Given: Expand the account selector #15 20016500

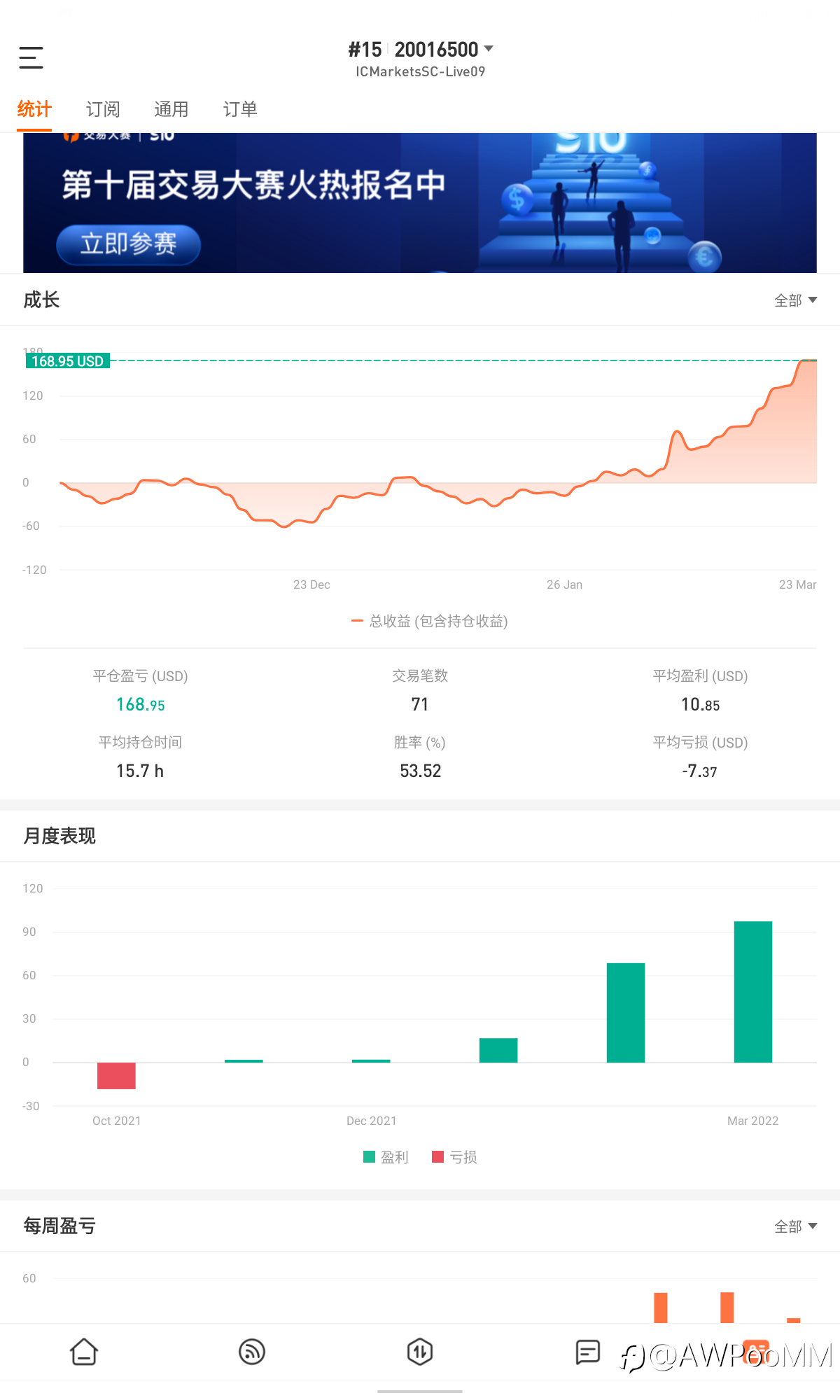Looking at the screenshot, I should point(421,50).
